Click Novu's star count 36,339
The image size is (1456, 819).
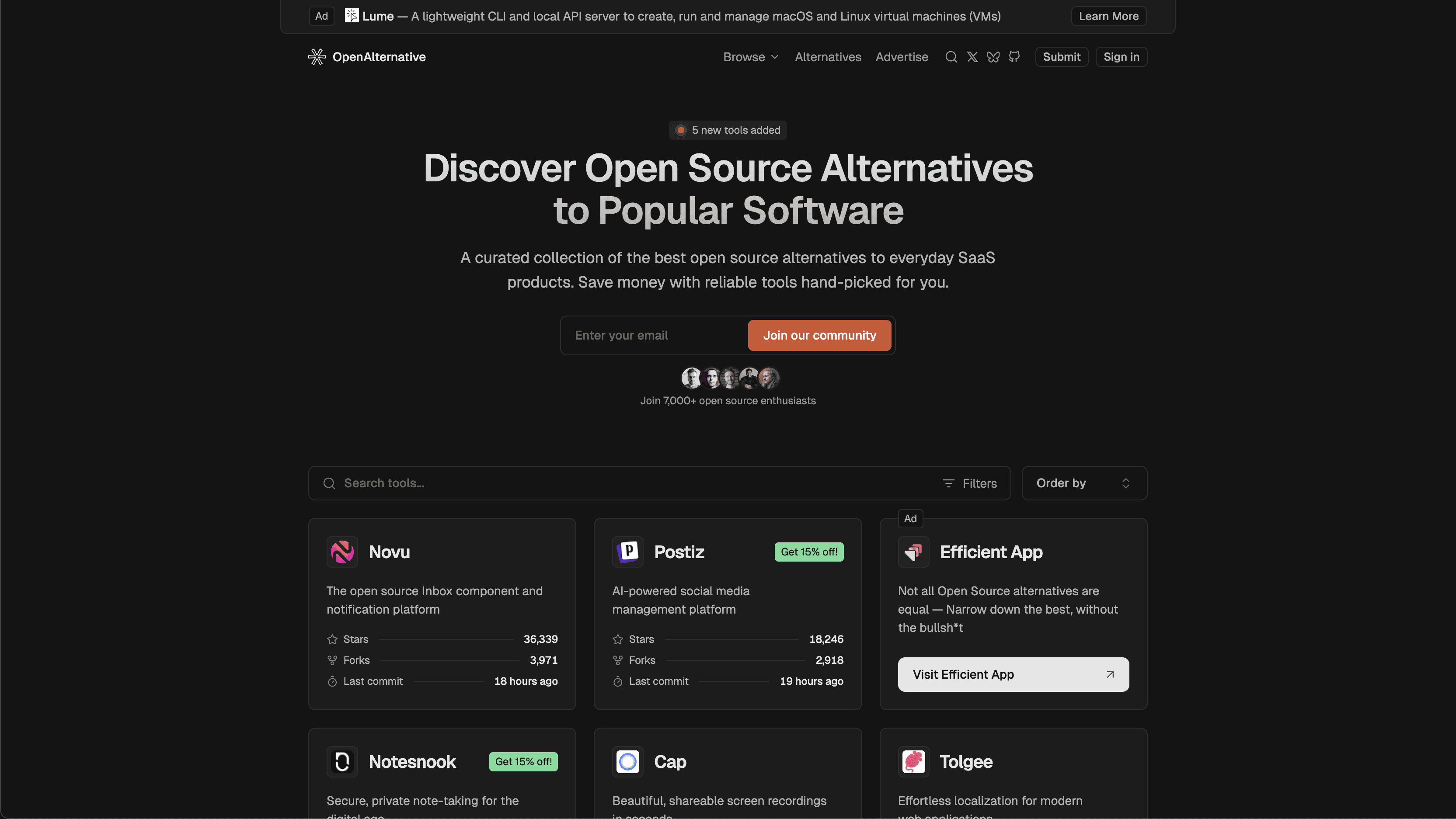point(540,639)
